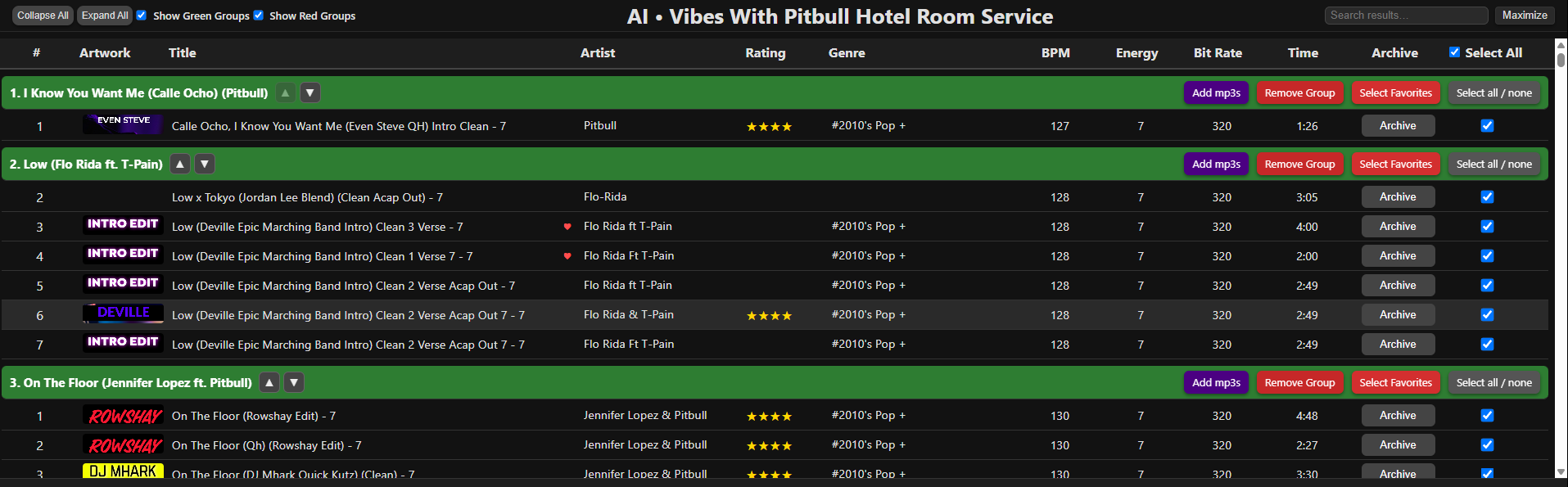Click Remove Group for On The Floor
This screenshot has height=487, width=1568.
pos(1299,382)
